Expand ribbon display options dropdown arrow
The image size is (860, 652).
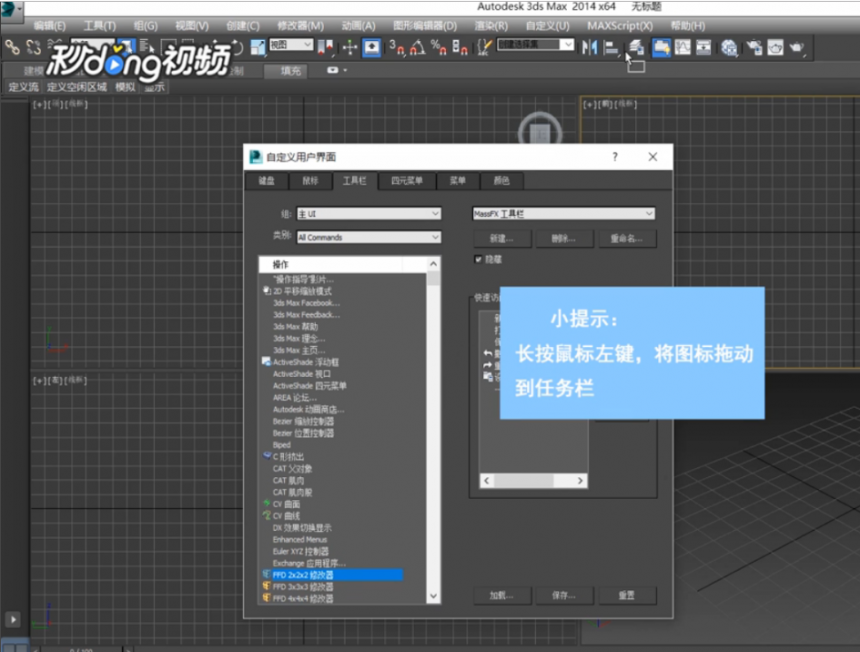[x=345, y=70]
